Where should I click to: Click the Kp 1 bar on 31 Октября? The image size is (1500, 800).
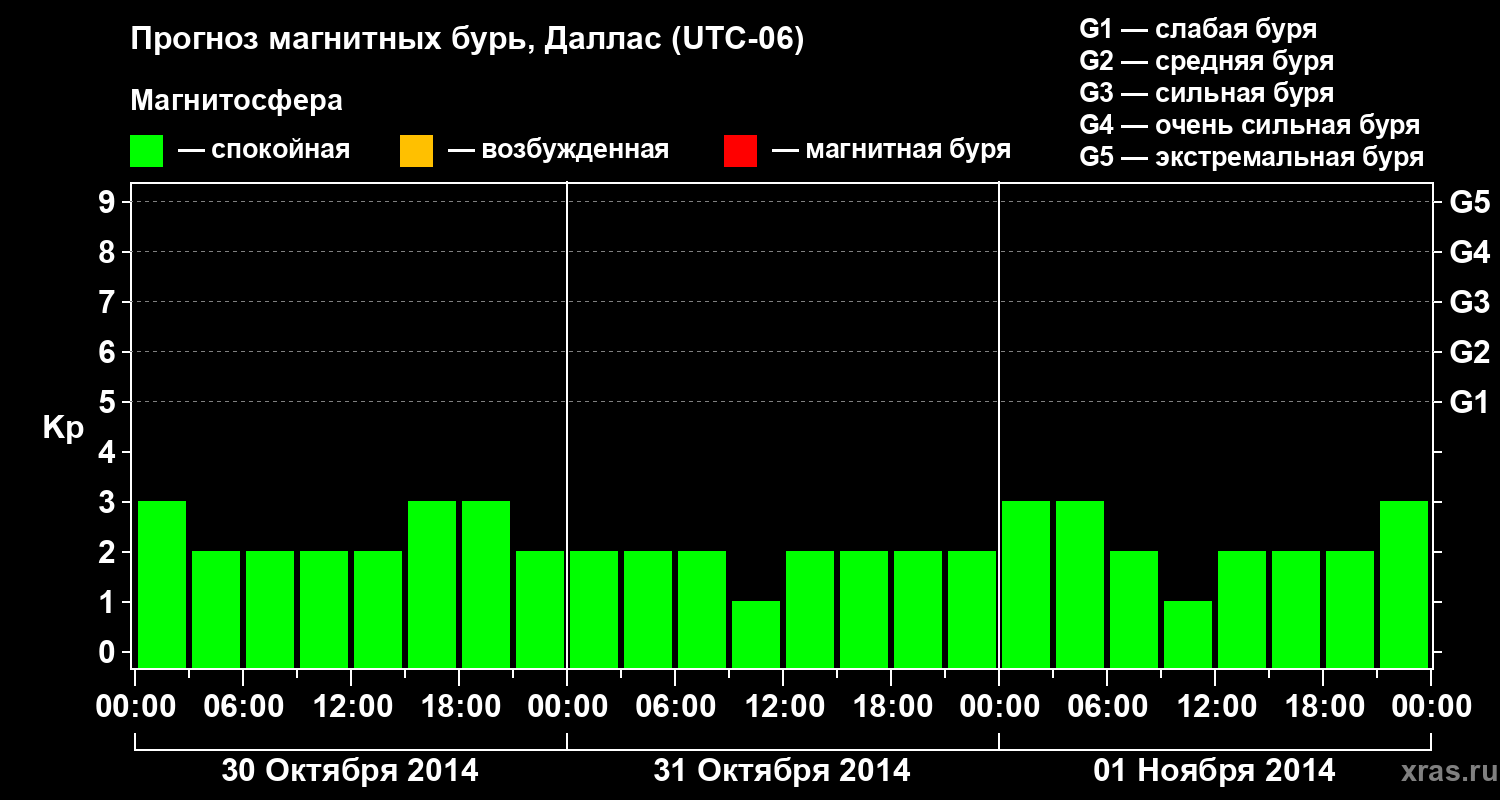tap(756, 634)
